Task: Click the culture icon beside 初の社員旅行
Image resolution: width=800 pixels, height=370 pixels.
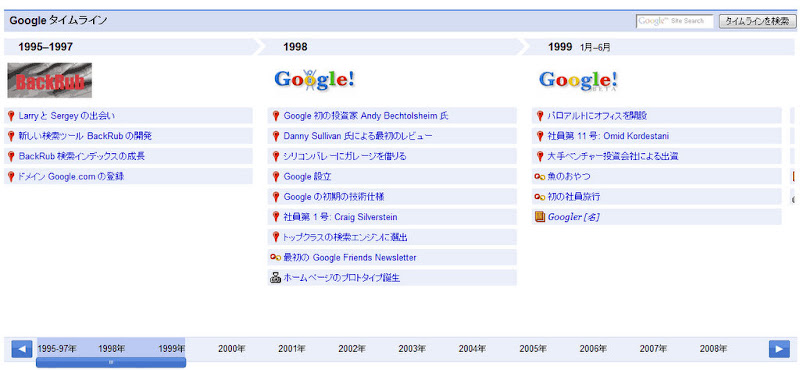Action: (x=540, y=197)
